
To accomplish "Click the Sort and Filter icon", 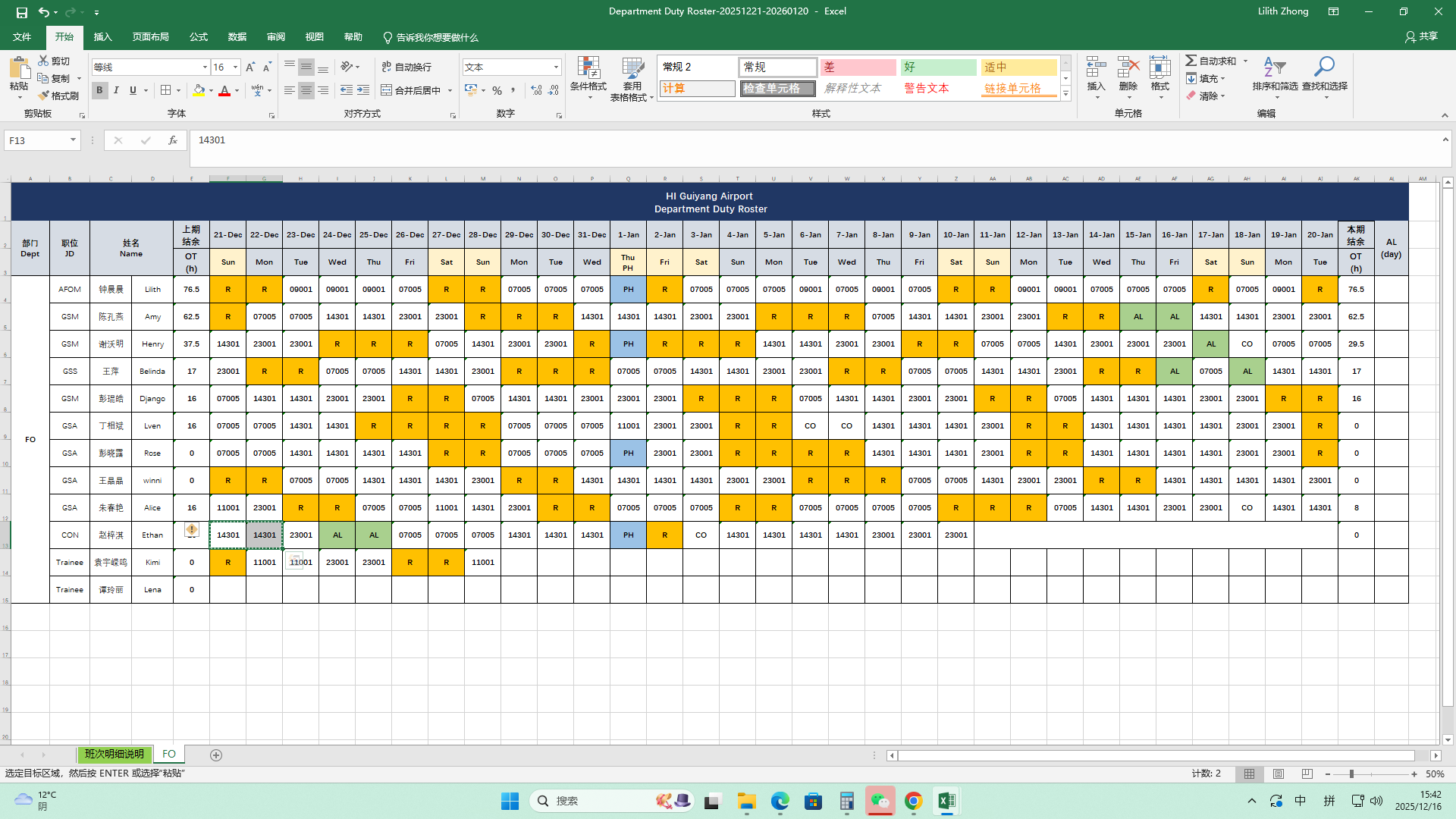I will click(1275, 68).
